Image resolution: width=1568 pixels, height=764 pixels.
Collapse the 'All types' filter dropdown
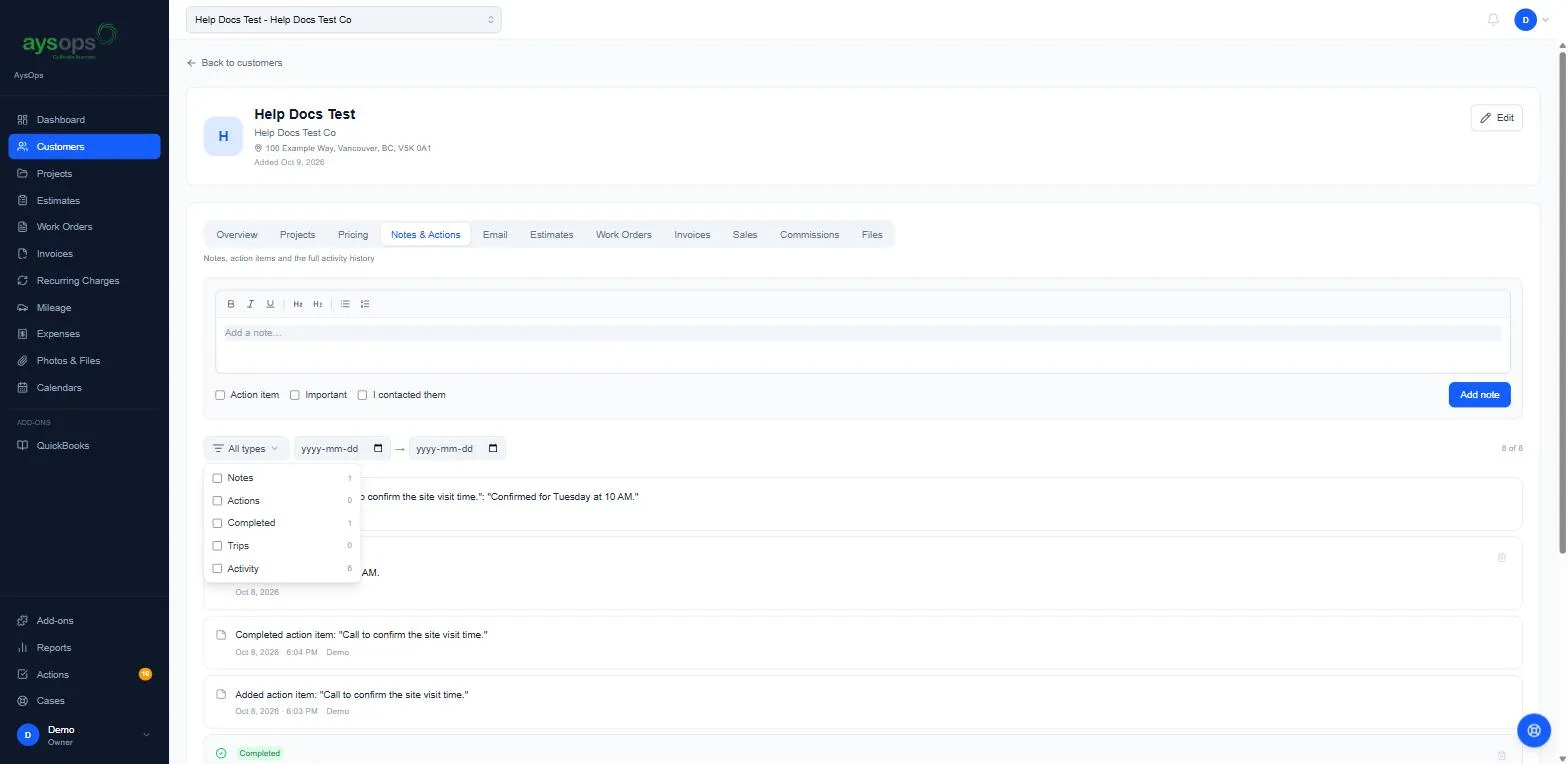coord(246,449)
